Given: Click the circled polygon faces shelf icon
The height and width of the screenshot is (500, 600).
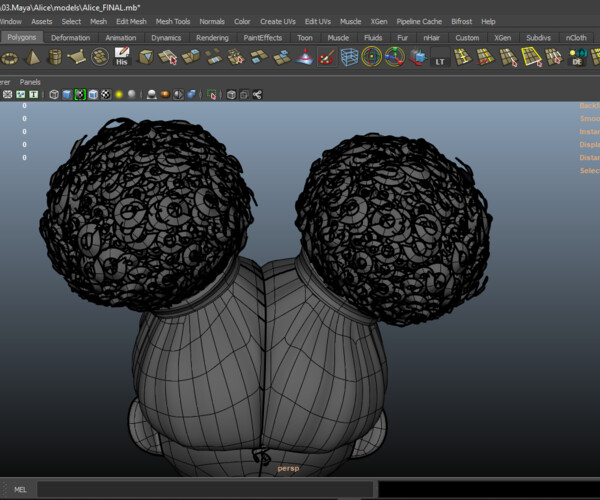Looking at the screenshot, I should pos(100,57).
